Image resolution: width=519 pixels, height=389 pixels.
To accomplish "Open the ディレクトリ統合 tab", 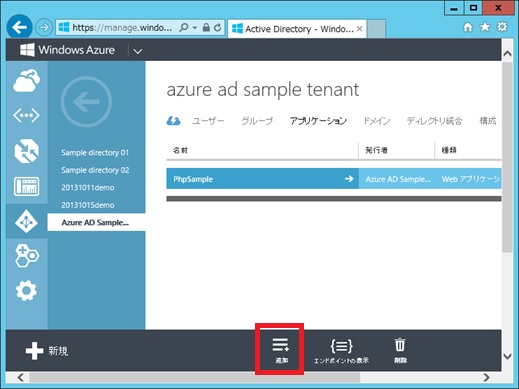I will click(434, 121).
